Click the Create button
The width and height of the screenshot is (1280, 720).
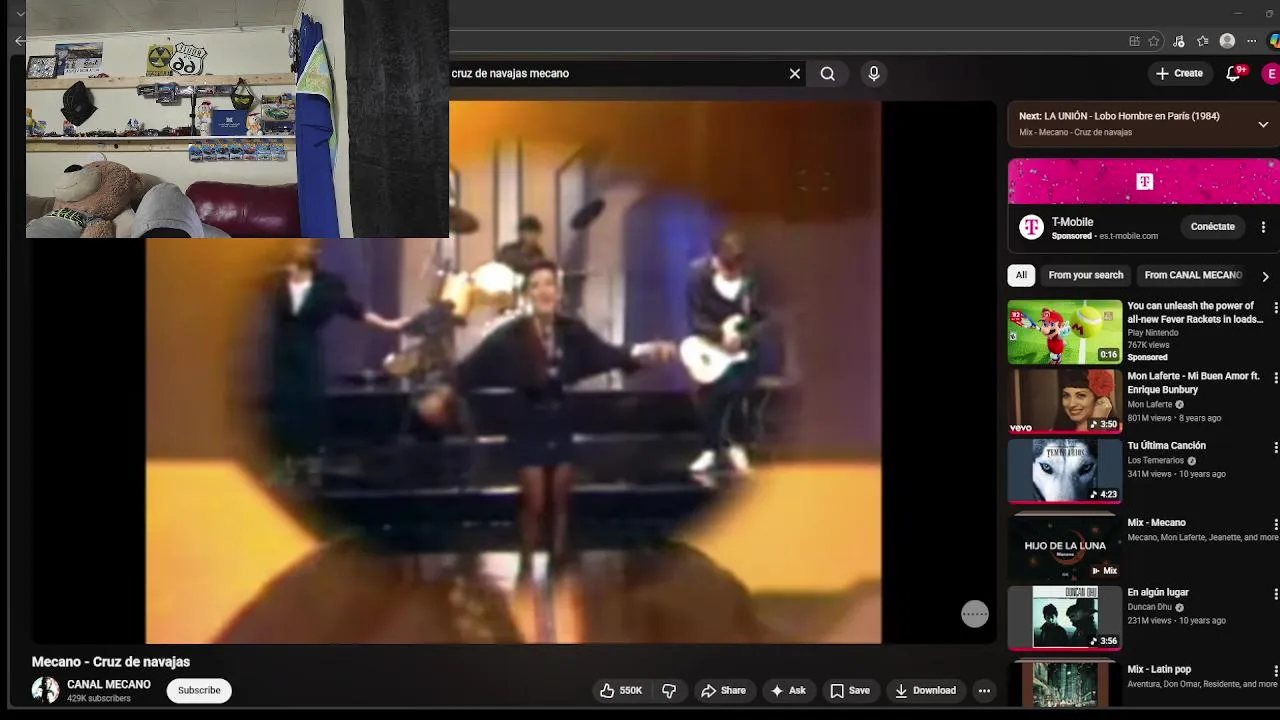click(1179, 73)
